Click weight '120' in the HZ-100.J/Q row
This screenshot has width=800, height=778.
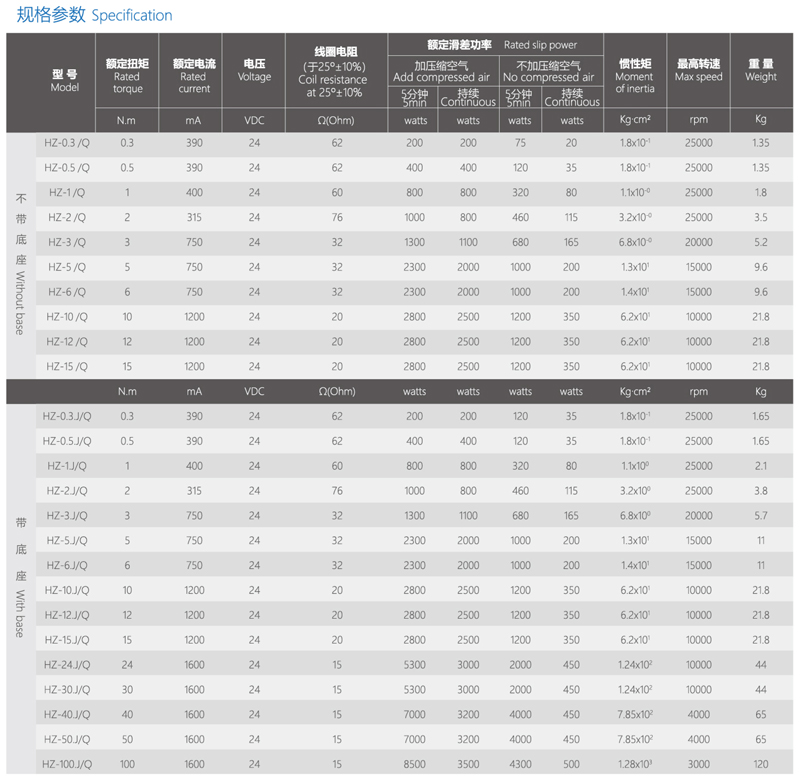point(761,764)
